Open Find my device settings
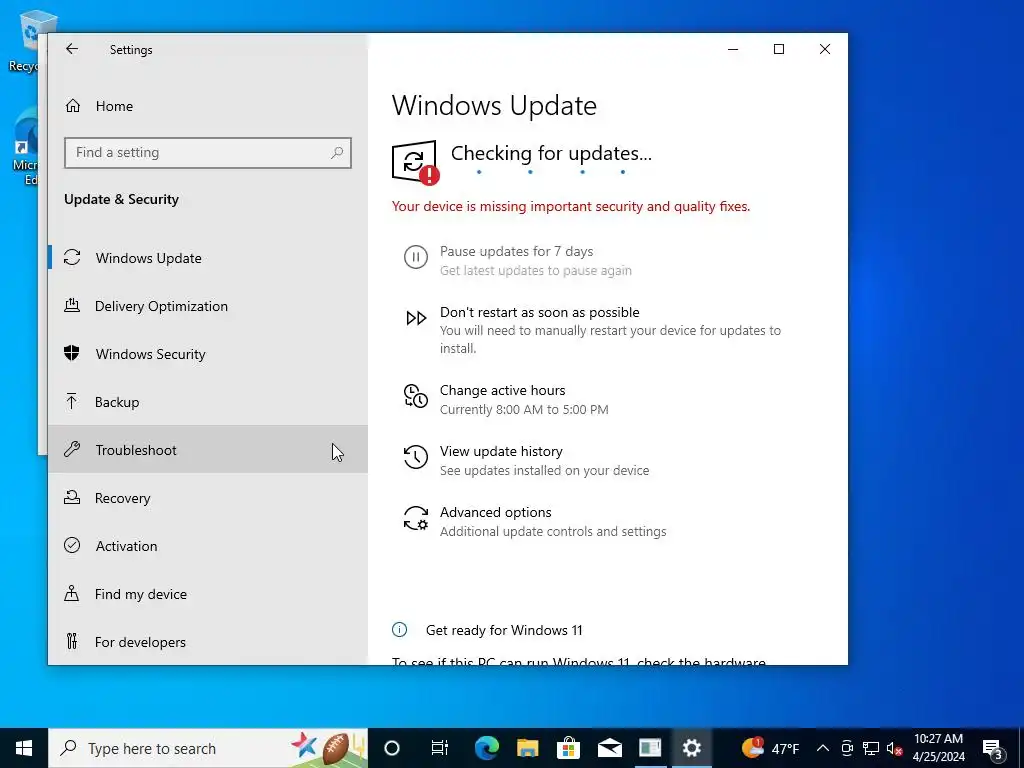Screen dimensions: 1024x768 tap(208, 594)
